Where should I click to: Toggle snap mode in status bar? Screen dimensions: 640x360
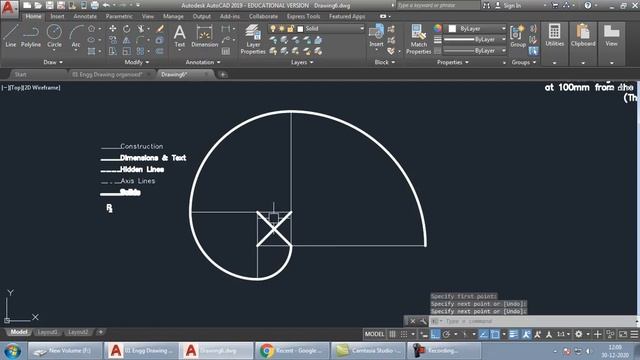point(404,334)
